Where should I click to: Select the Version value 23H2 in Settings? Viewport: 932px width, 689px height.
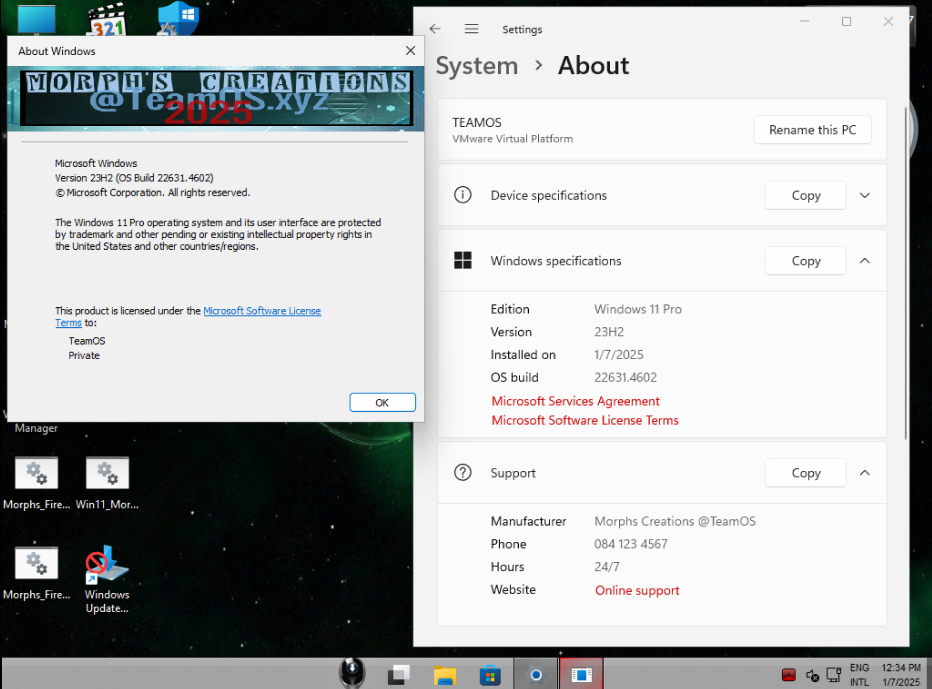coord(609,332)
